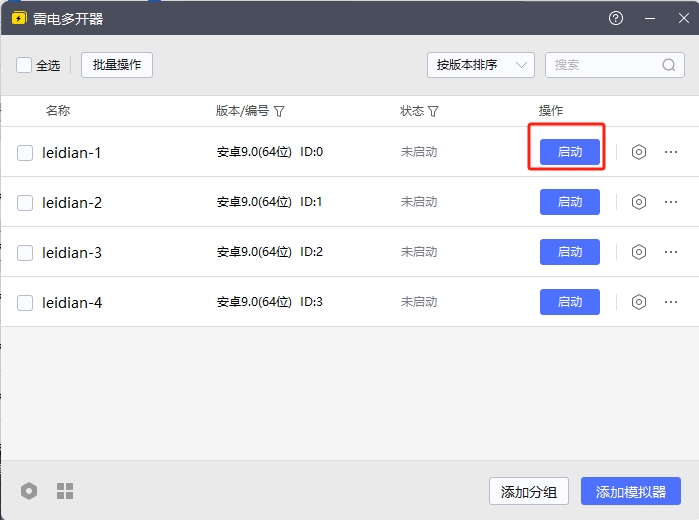Minimize the 雷电多开器 window
Viewport: 699px width, 520px height.
[650, 18]
